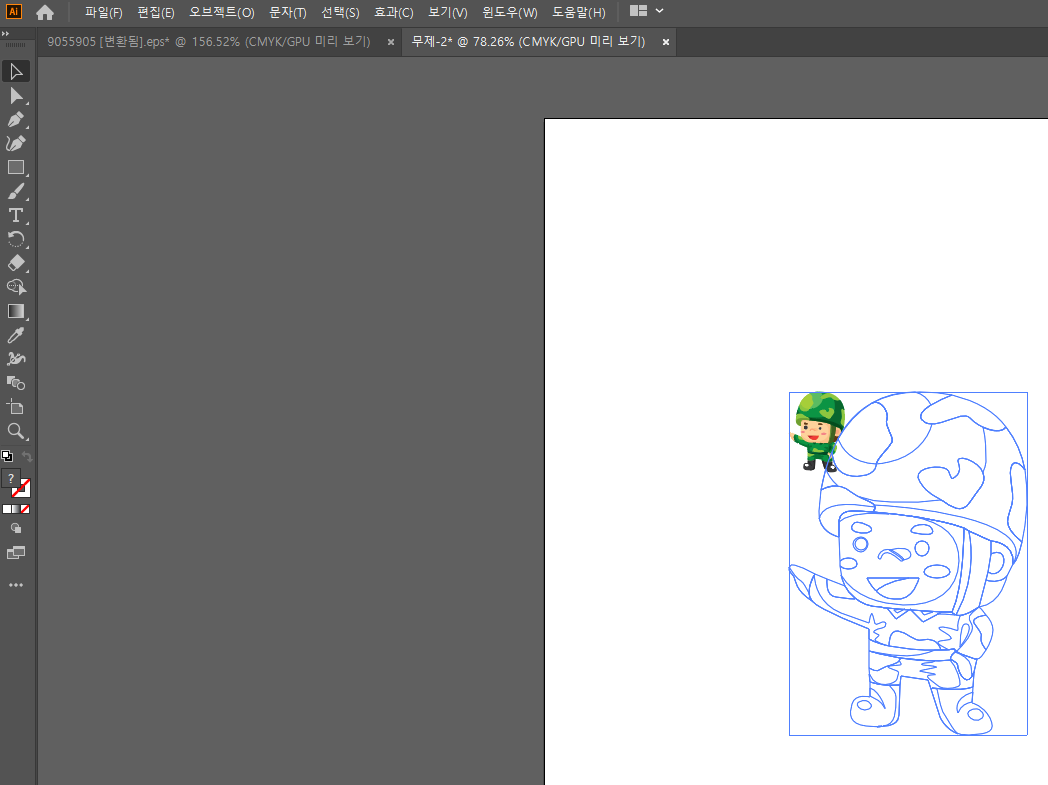
Task: Open the 편집(E) menu
Action: point(156,13)
